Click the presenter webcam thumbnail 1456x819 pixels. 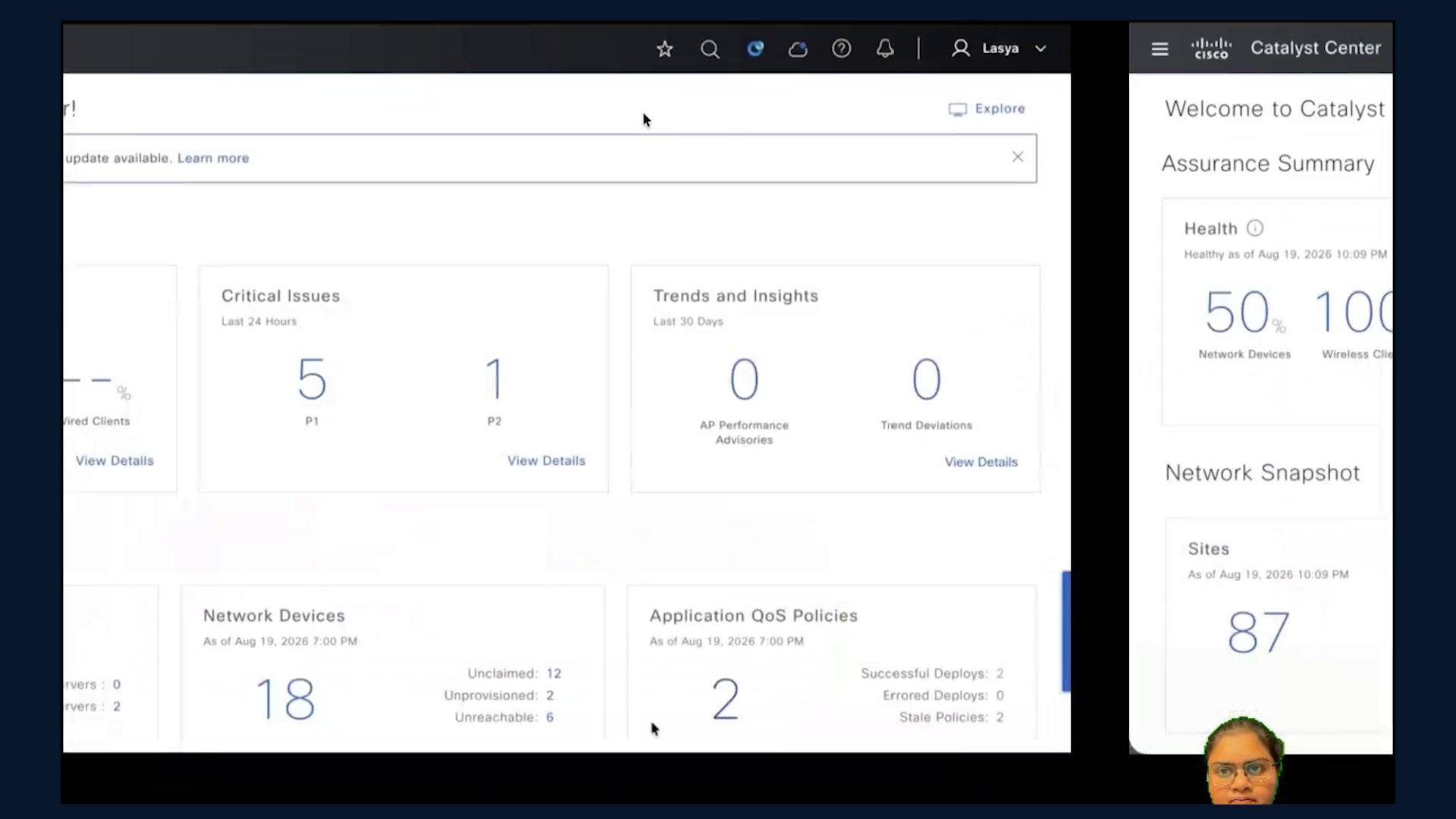point(1242,760)
